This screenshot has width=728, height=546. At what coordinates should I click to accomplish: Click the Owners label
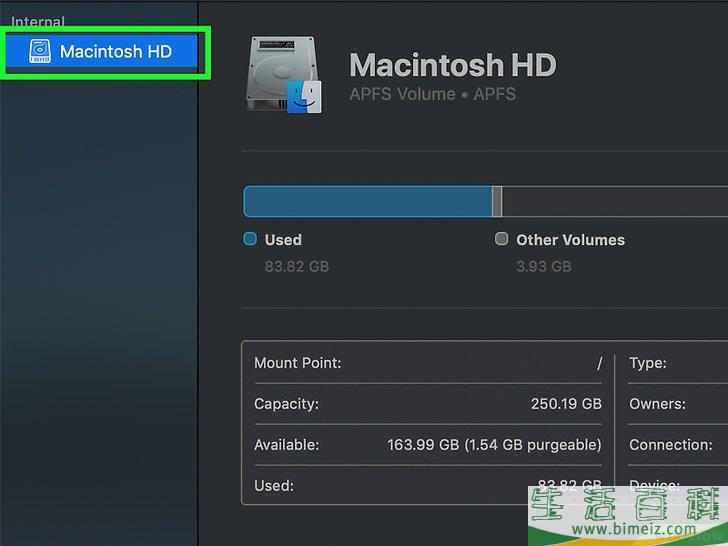pos(657,404)
